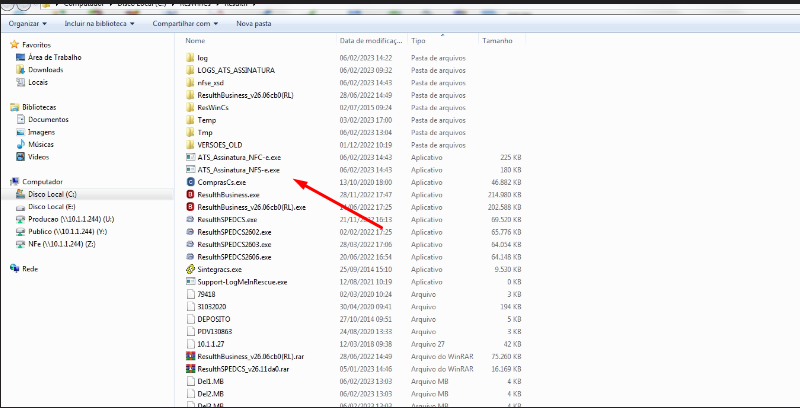Select ResulthSPEDCS2606.exe file name

234,257
